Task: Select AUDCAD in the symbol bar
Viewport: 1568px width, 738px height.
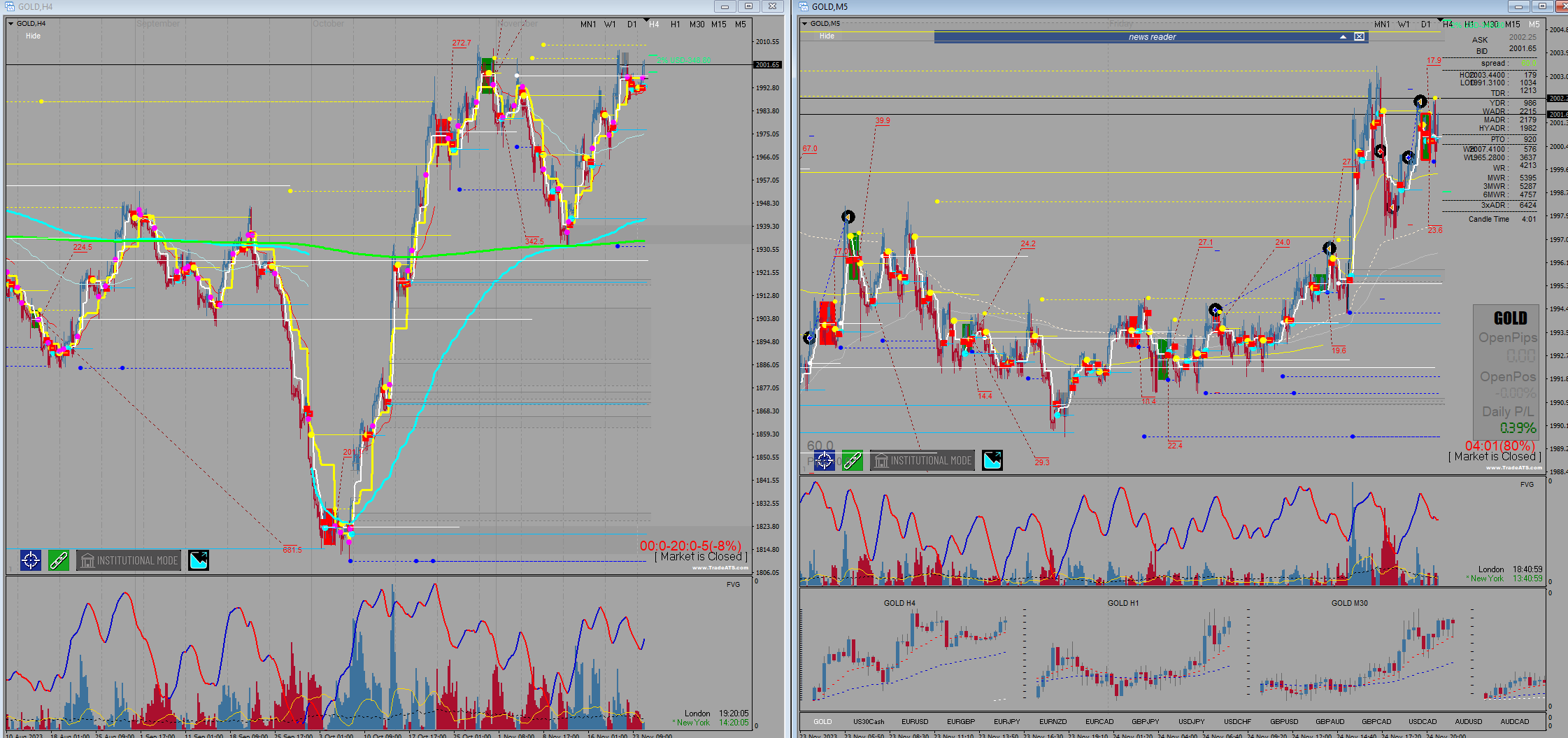Action: [x=1515, y=722]
